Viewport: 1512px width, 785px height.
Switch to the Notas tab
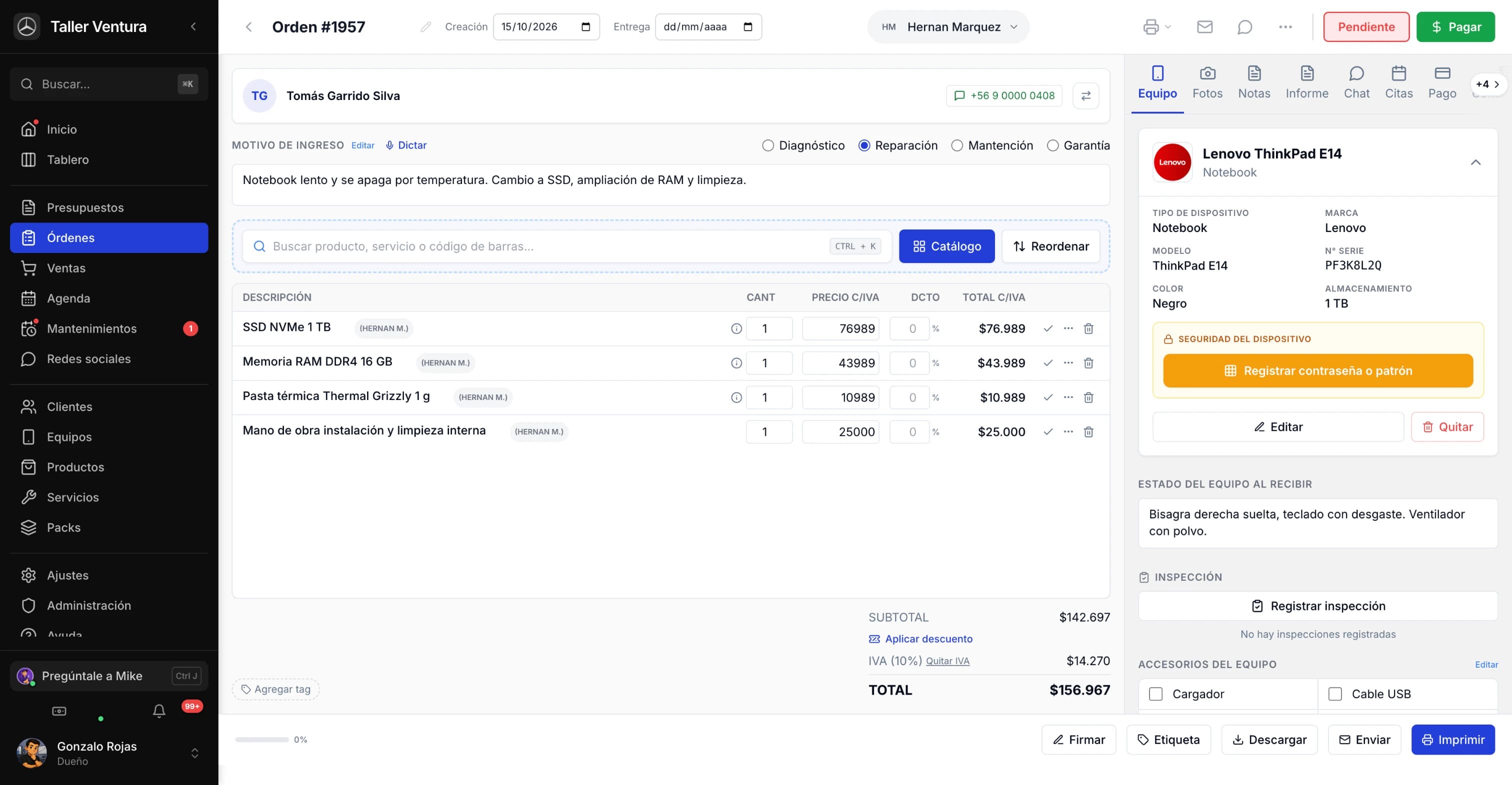tap(1253, 83)
